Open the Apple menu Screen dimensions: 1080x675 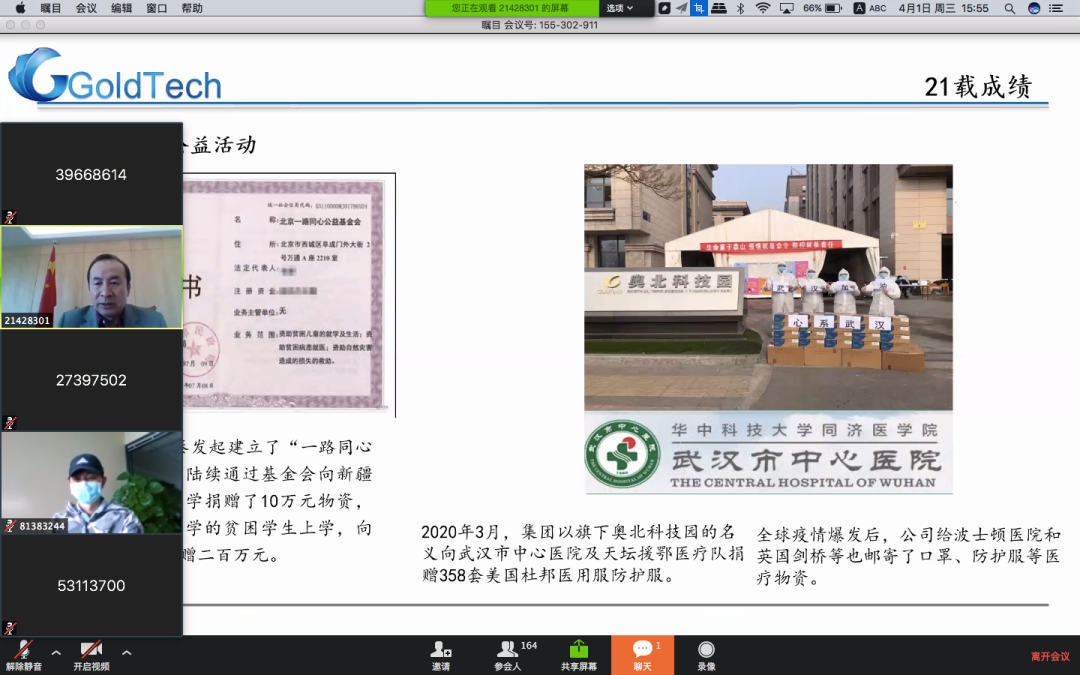pyautogui.click(x=20, y=8)
